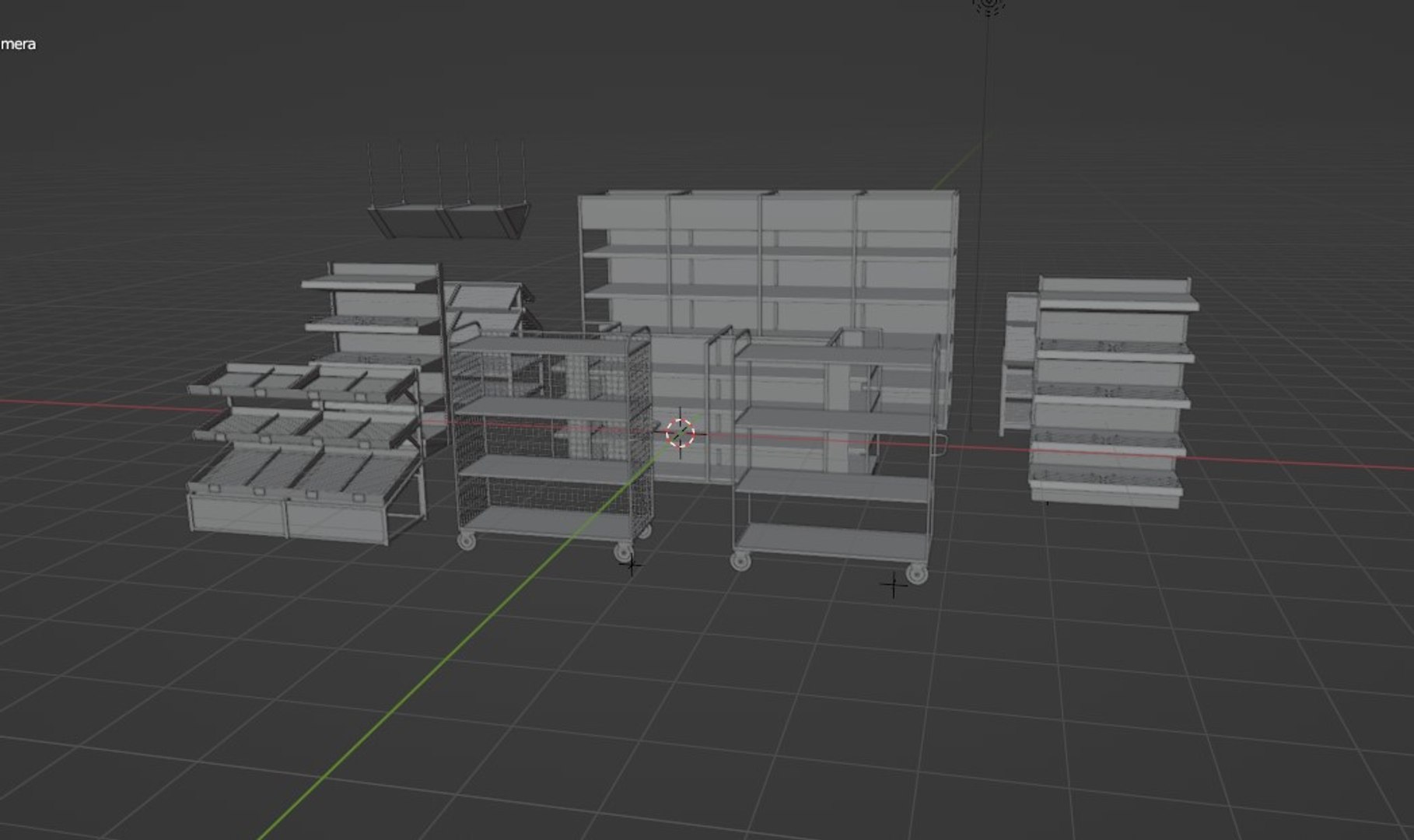Click the red-white 3D cursor
The image size is (1414, 840).
[681, 433]
